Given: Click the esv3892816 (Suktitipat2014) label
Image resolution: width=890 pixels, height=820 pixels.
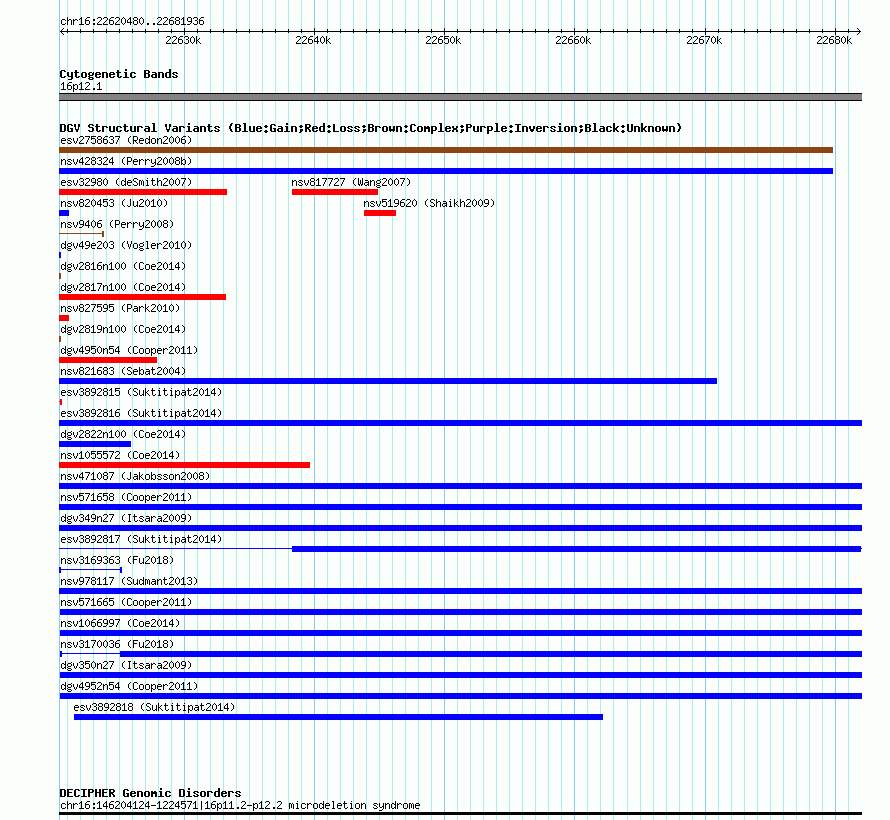Looking at the screenshot, I should pos(141,413).
